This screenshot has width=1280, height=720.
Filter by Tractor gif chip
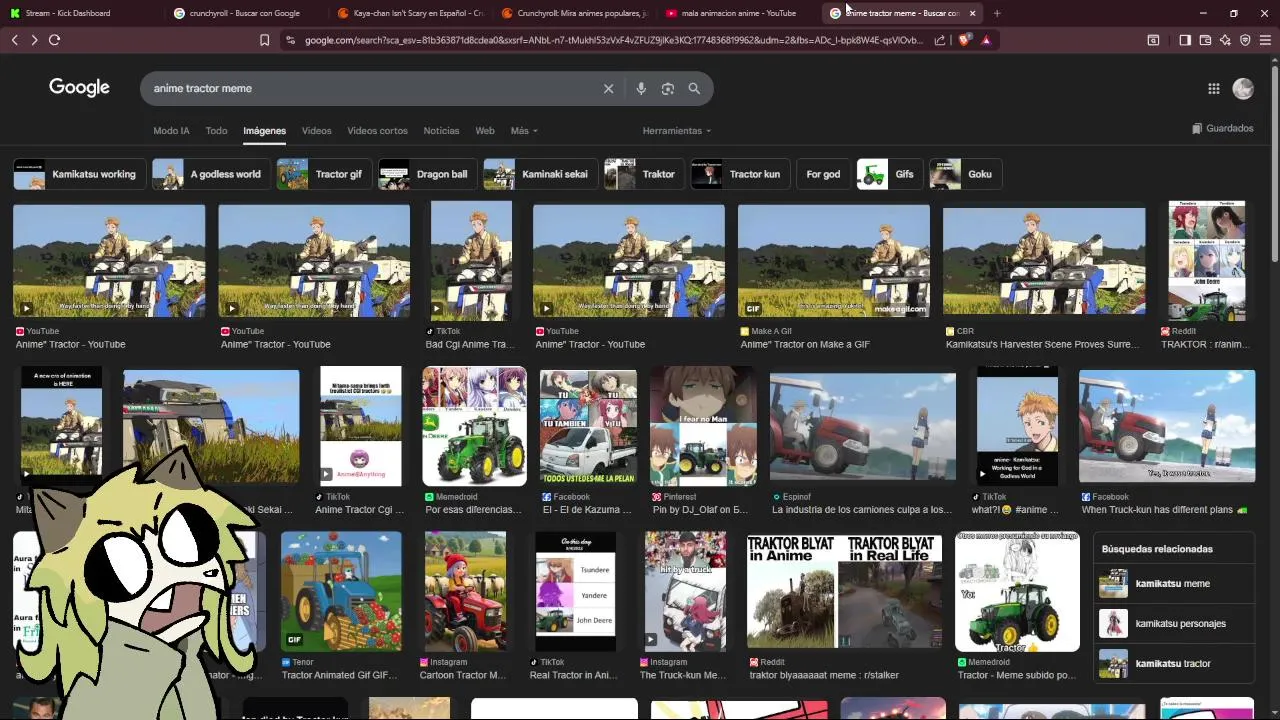323,174
